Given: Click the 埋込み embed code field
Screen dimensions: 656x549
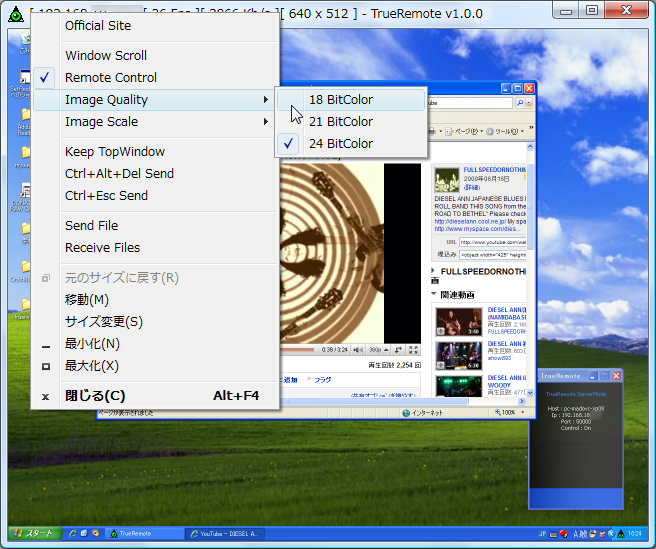Looking at the screenshot, I should click(x=492, y=254).
